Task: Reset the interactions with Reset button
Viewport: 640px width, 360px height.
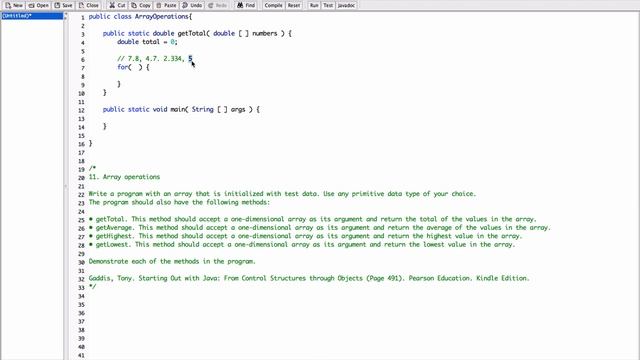Action: tap(293, 5)
